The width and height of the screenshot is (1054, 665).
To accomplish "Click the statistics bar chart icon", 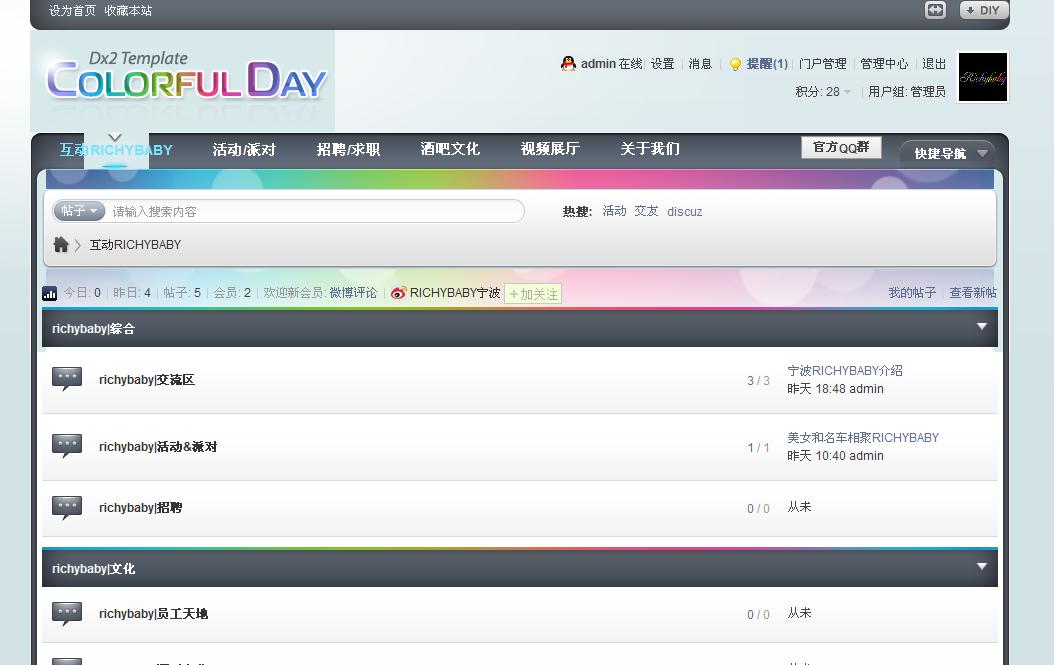I will pyautogui.click(x=50, y=293).
